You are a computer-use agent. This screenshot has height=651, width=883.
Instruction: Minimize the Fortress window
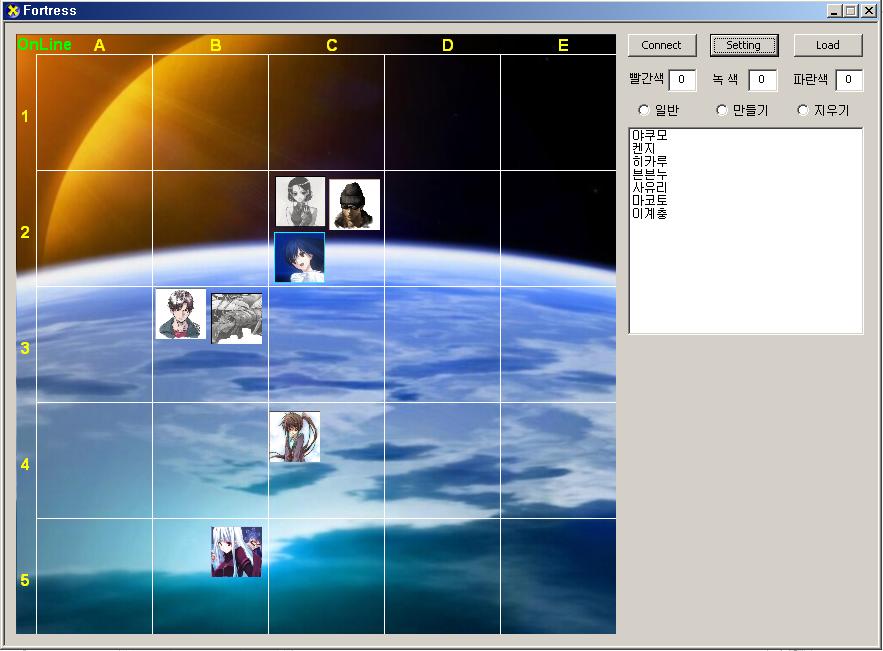[x=834, y=11]
